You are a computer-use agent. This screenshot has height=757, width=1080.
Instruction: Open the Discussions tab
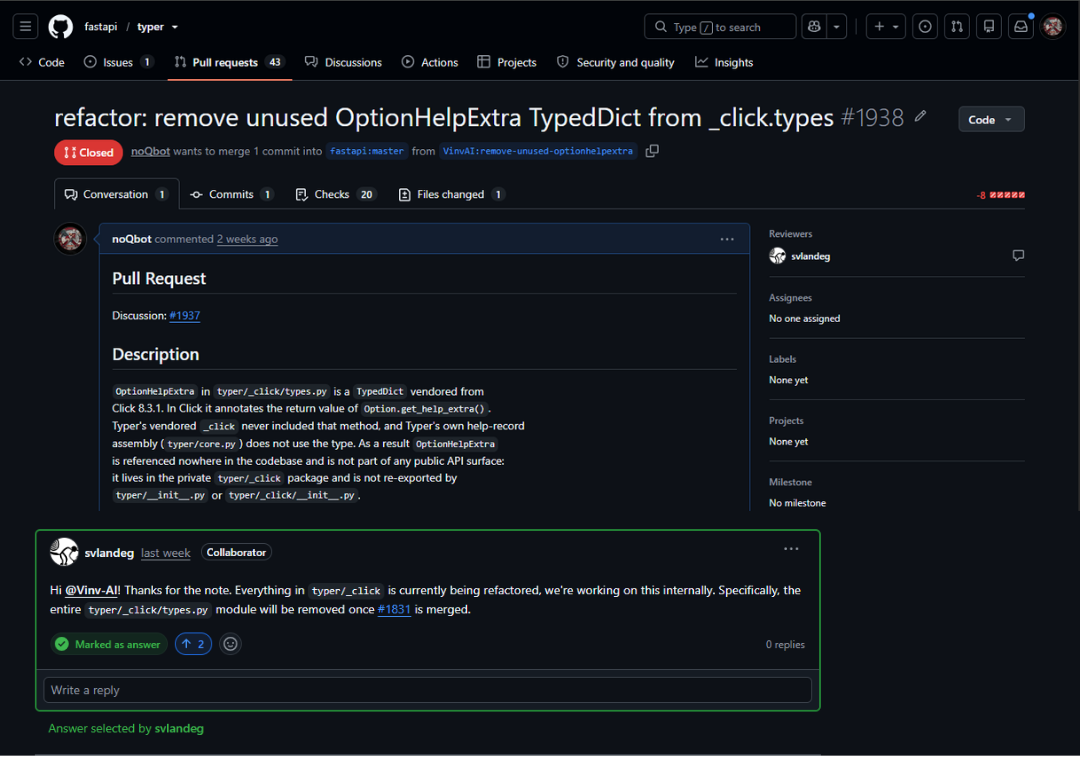[x=343, y=63]
